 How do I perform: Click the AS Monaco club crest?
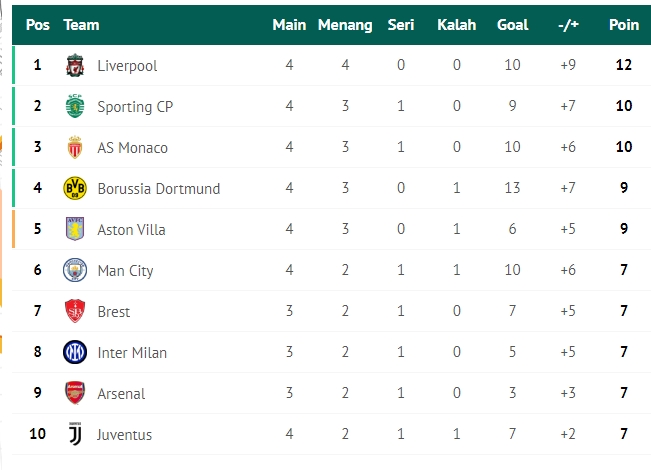(x=75, y=147)
